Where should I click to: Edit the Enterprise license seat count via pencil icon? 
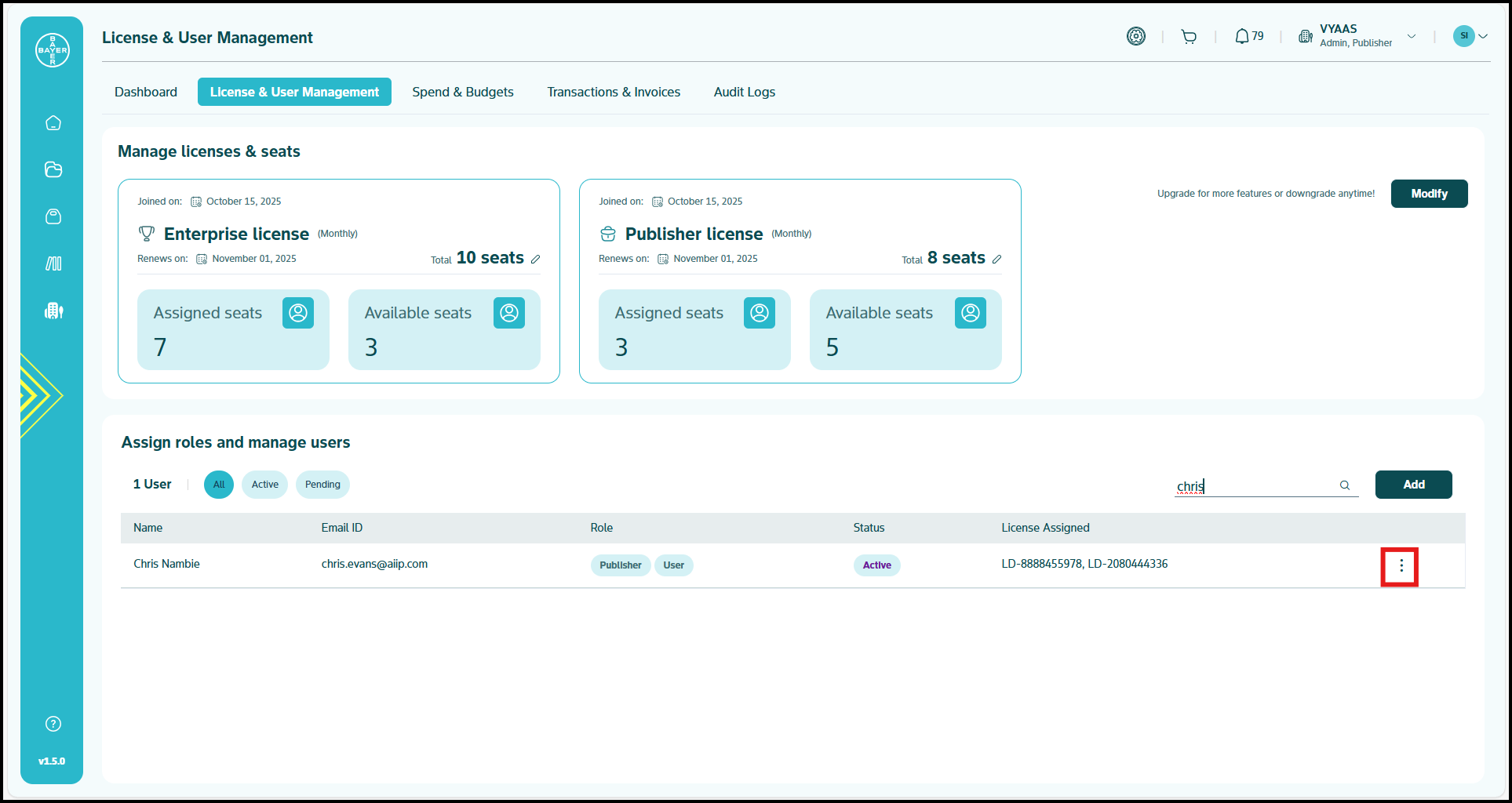535,260
